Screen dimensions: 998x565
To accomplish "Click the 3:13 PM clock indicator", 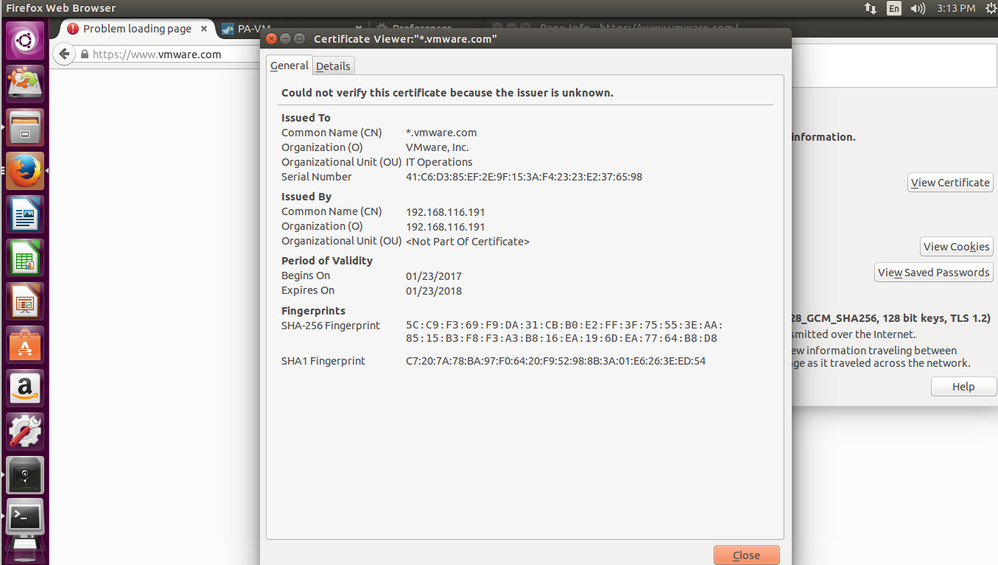I will (x=955, y=8).
